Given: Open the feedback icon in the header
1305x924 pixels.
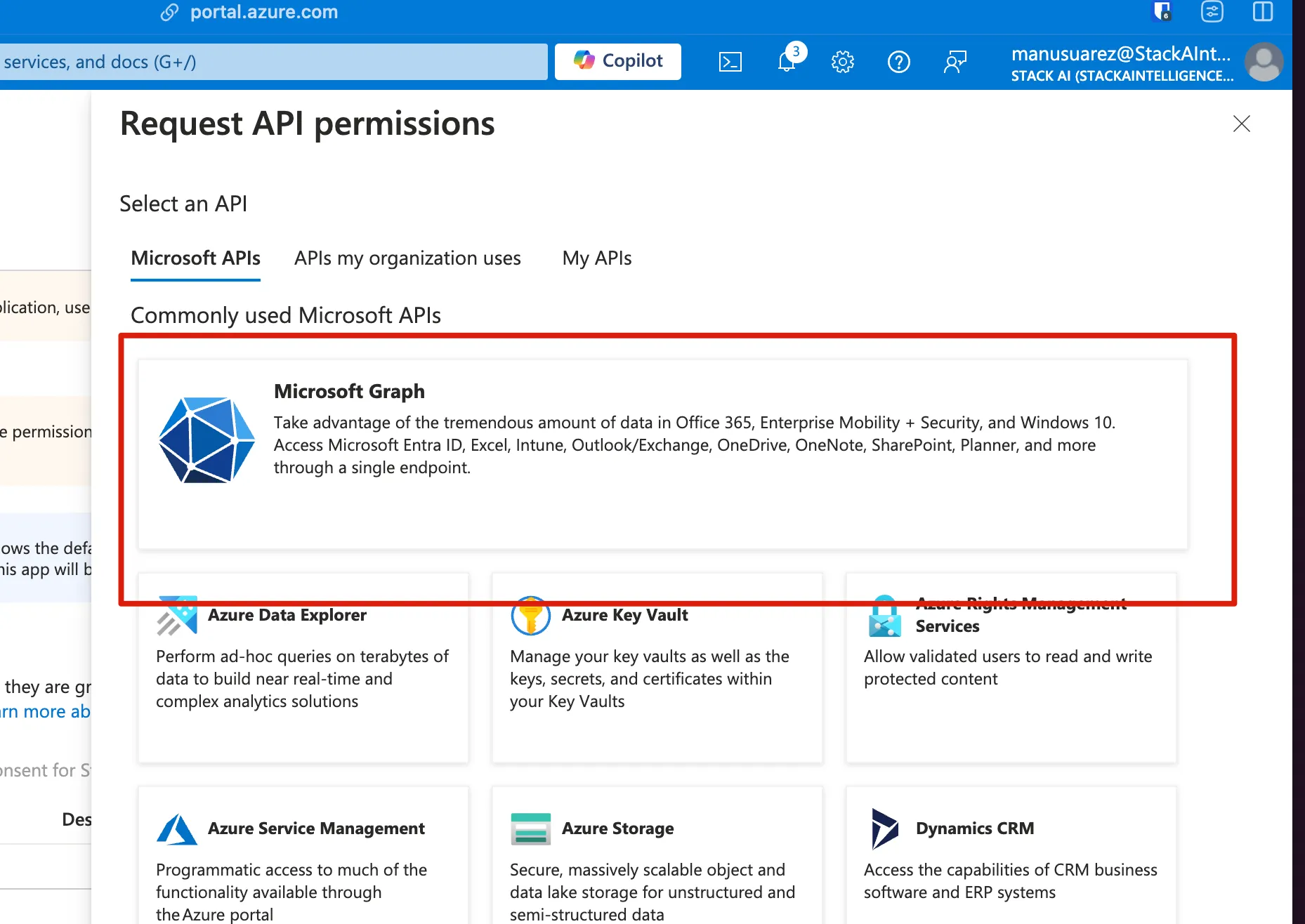Looking at the screenshot, I should pyautogui.click(x=955, y=62).
